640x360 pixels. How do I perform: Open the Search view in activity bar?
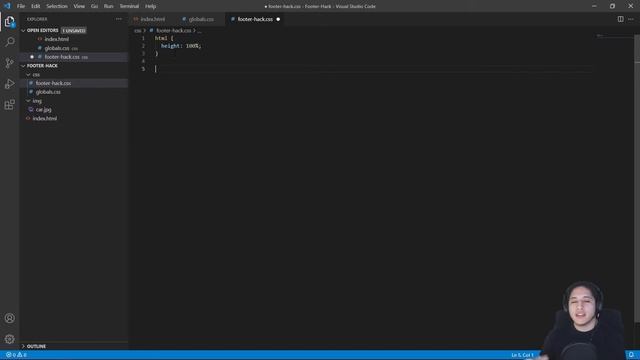(x=9, y=42)
